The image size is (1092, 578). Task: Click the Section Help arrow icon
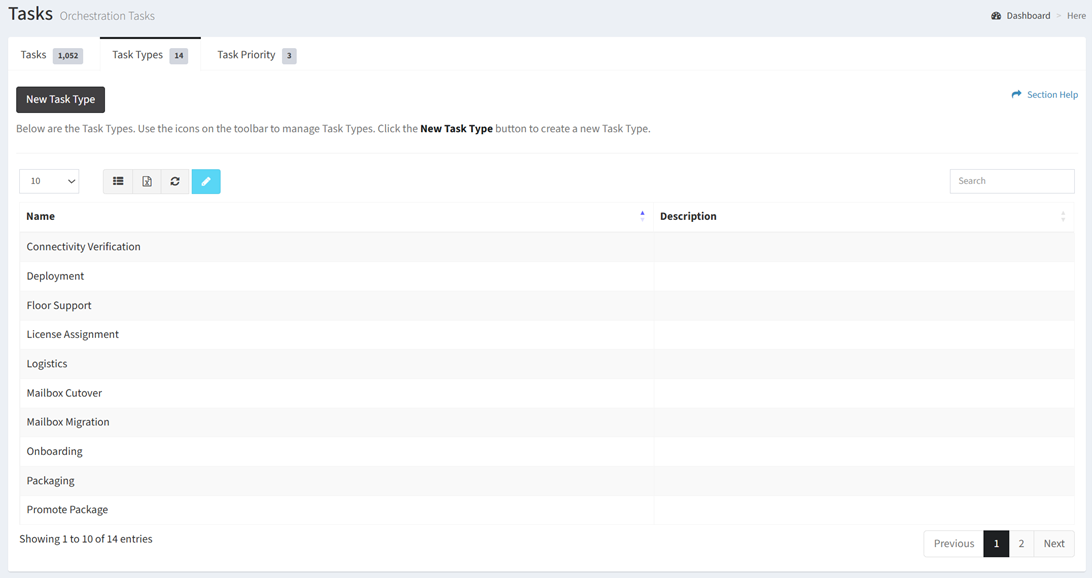pos(1016,94)
